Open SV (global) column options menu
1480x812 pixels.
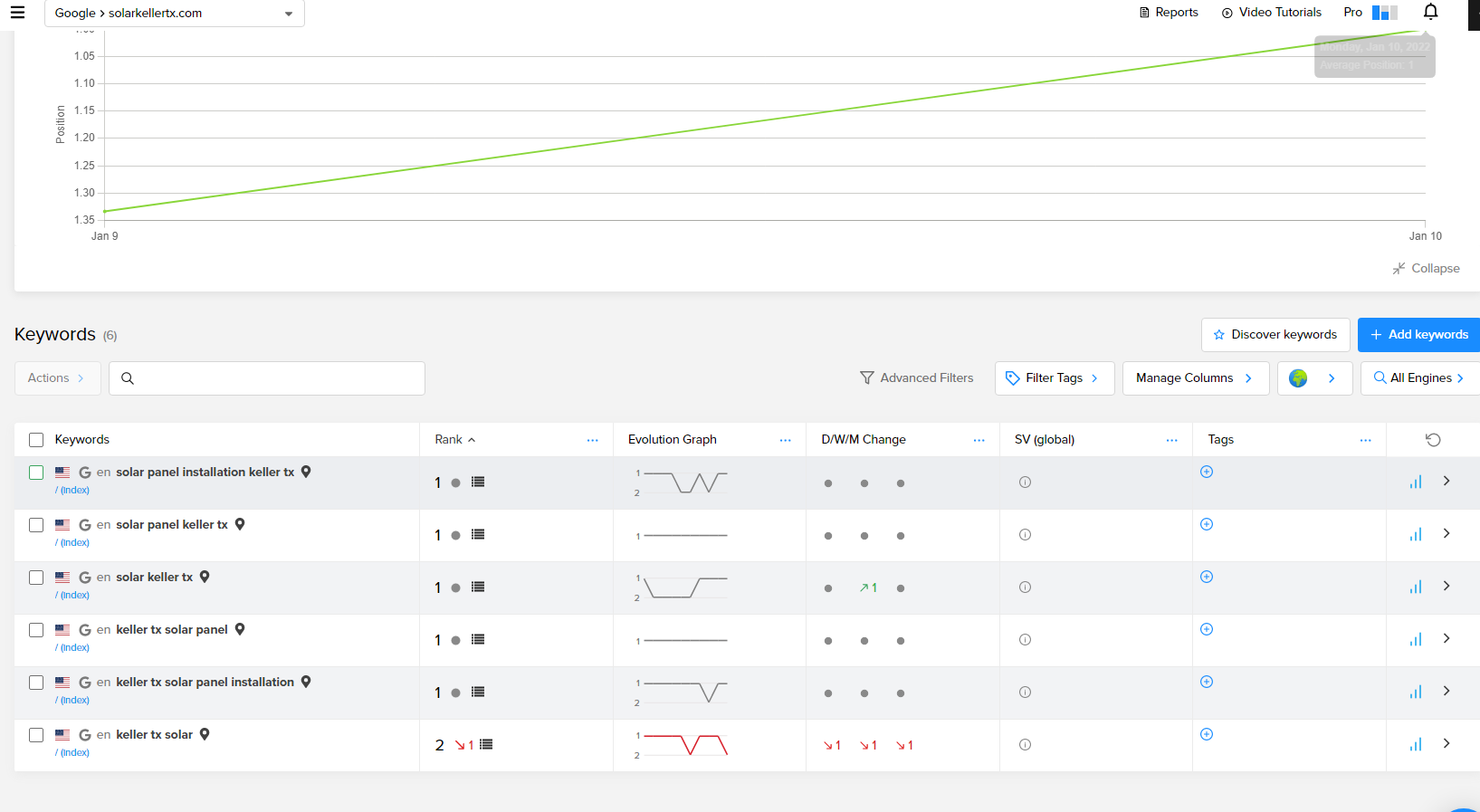pyautogui.click(x=1171, y=440)
